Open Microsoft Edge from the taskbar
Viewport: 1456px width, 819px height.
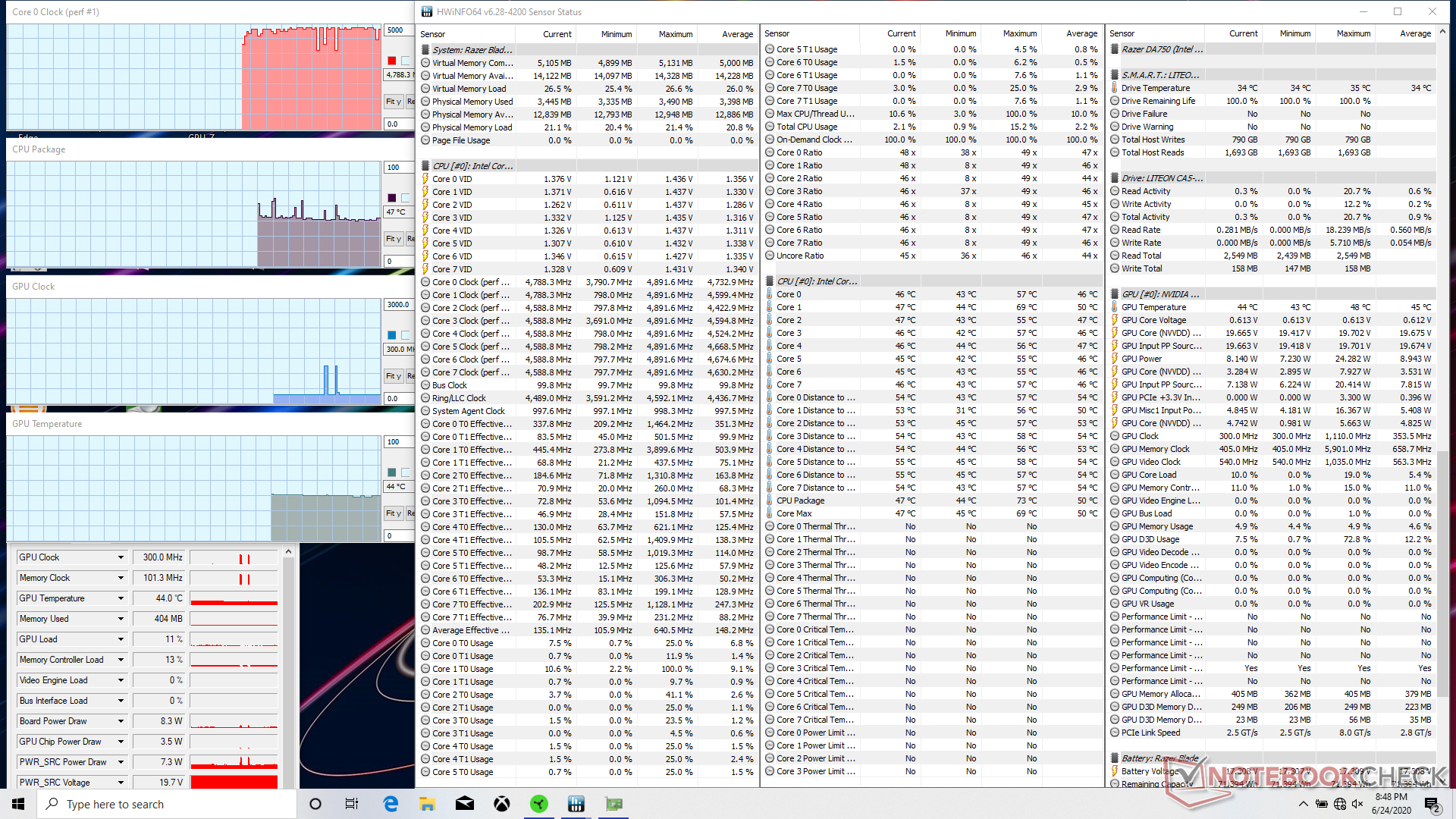click(391, 804)
